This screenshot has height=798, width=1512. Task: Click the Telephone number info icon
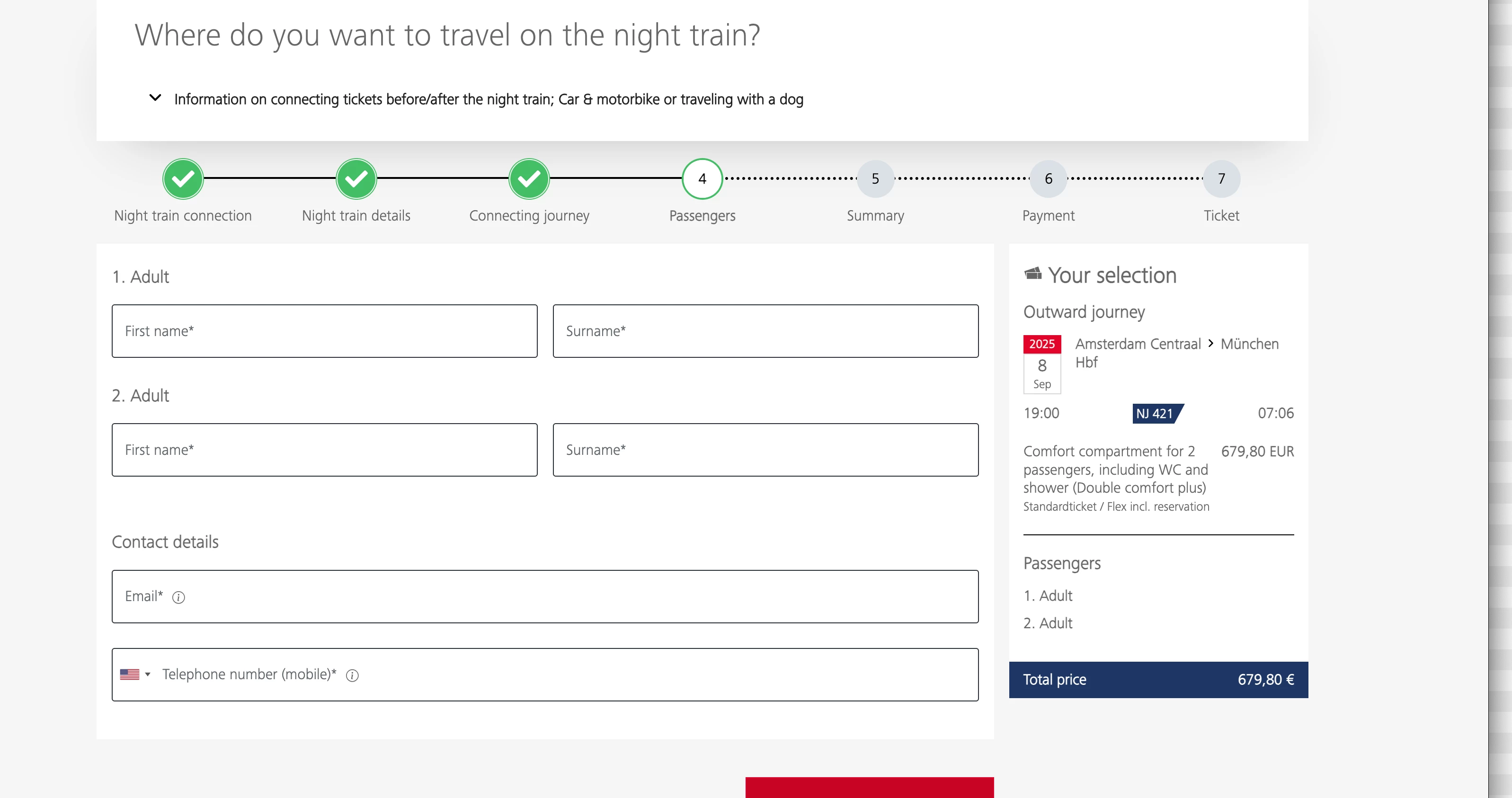(352, 675)
